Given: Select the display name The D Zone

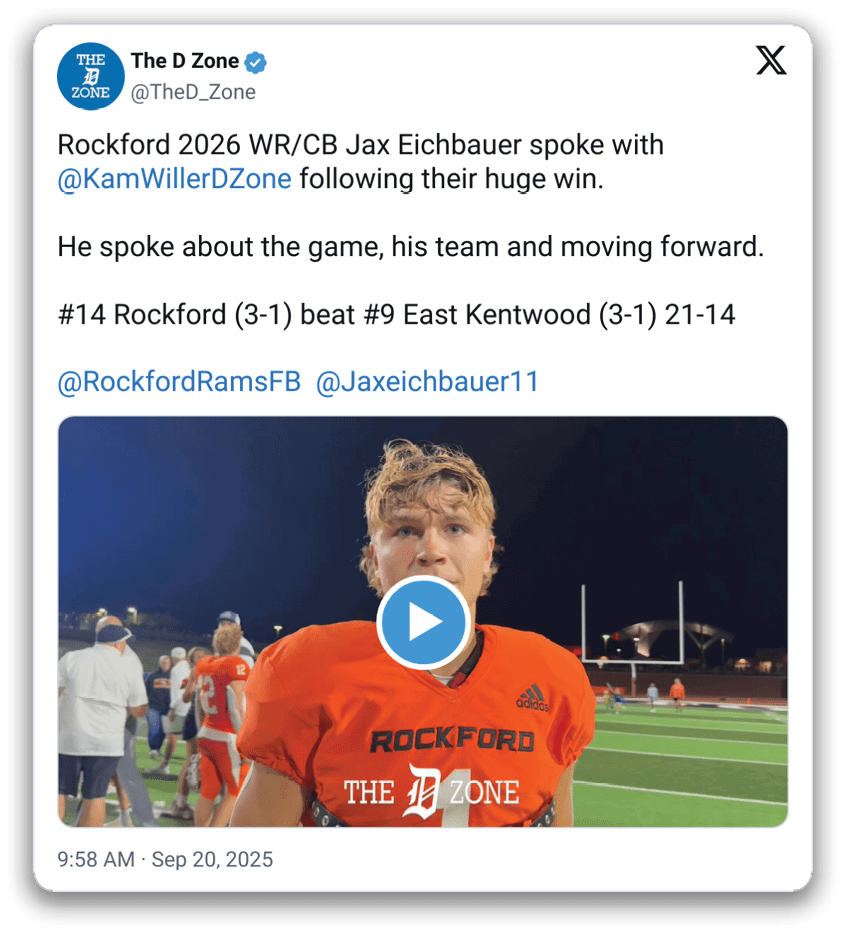Looking at the screenshot, I should point(185,61).
